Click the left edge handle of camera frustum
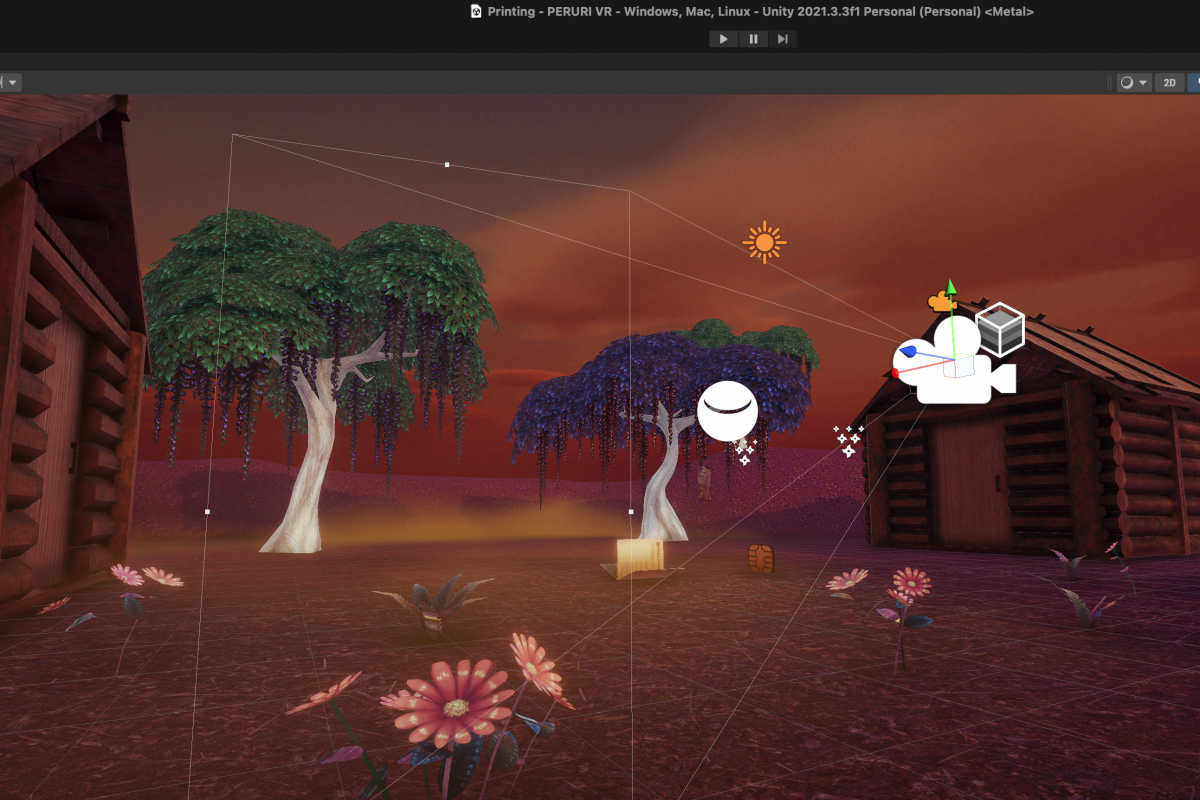The width and height of the screenshot is (1200, 800). point(207,512)
